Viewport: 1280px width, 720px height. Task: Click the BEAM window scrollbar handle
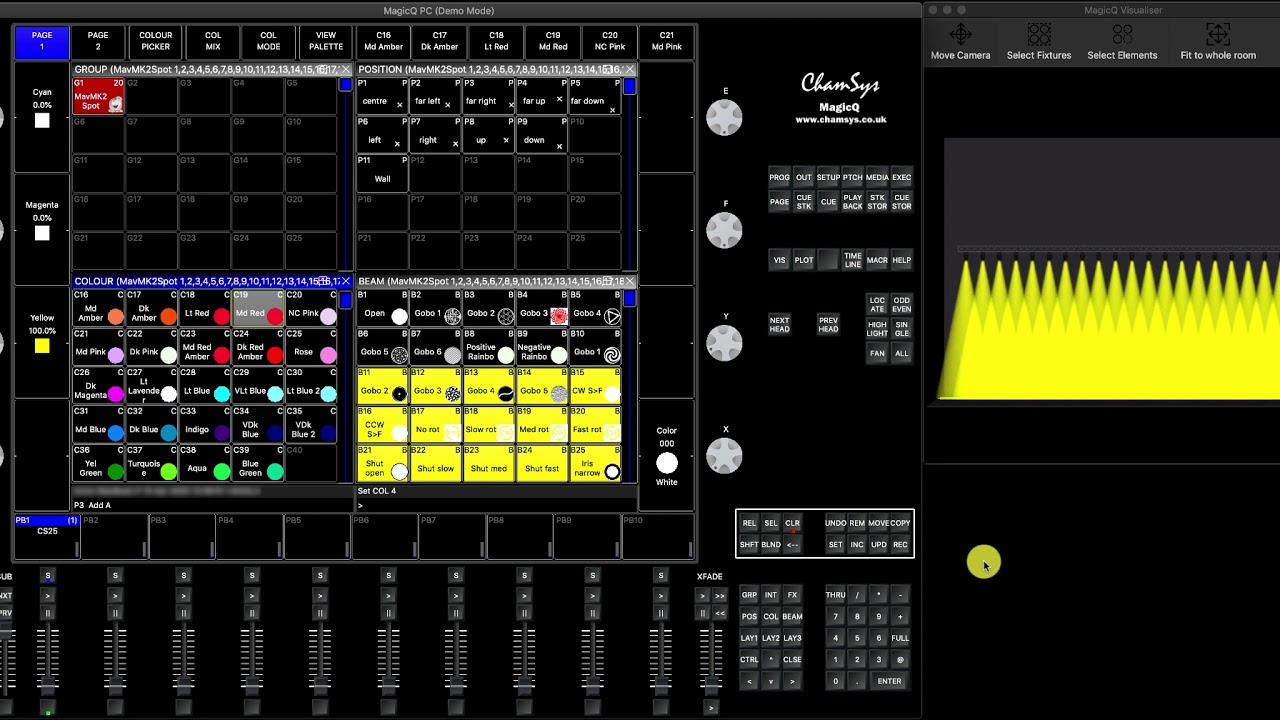[x=629, y=299]
